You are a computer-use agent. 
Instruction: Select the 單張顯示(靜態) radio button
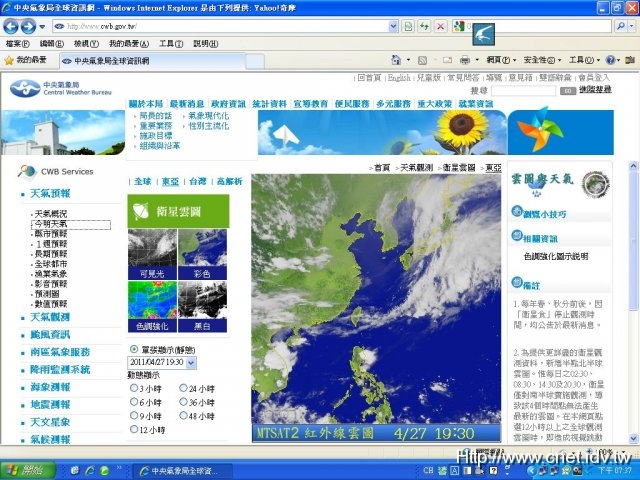(x=134, y=349)
